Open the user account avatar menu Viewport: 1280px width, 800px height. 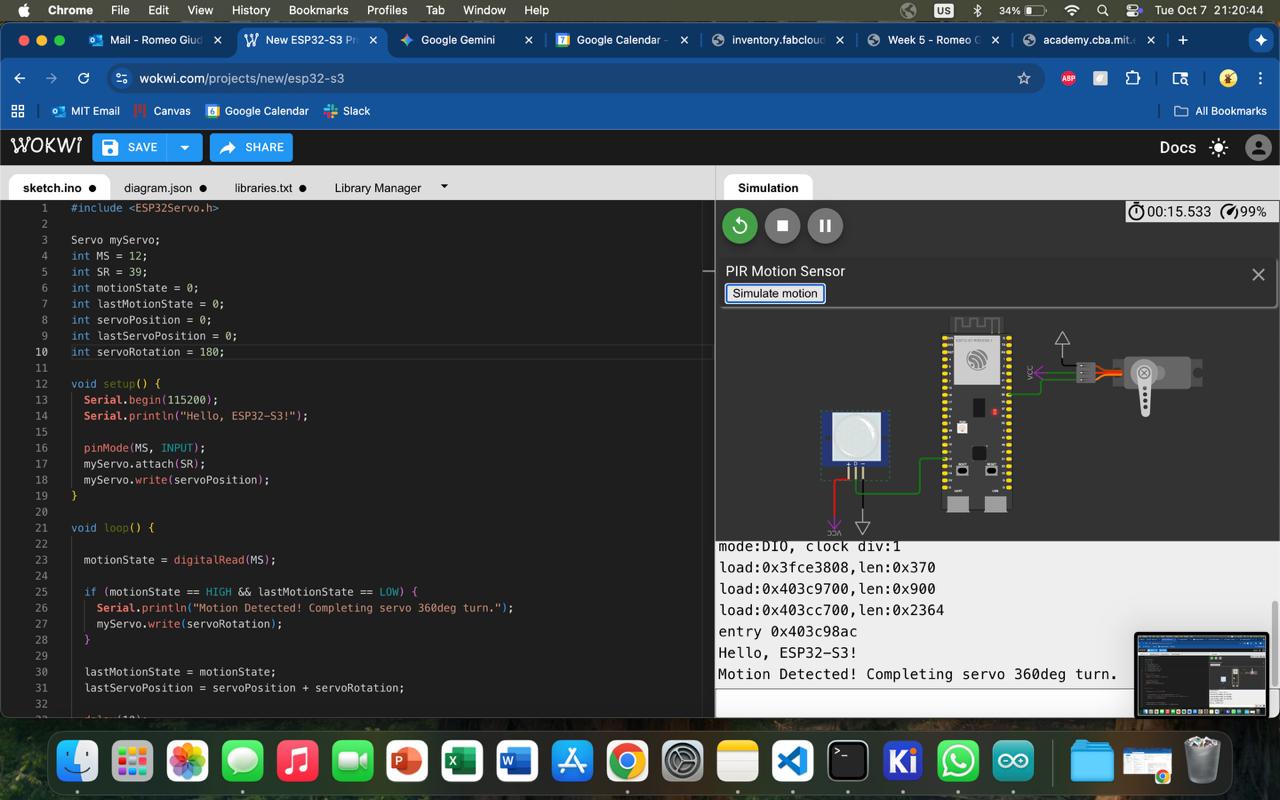point(1258,148)
